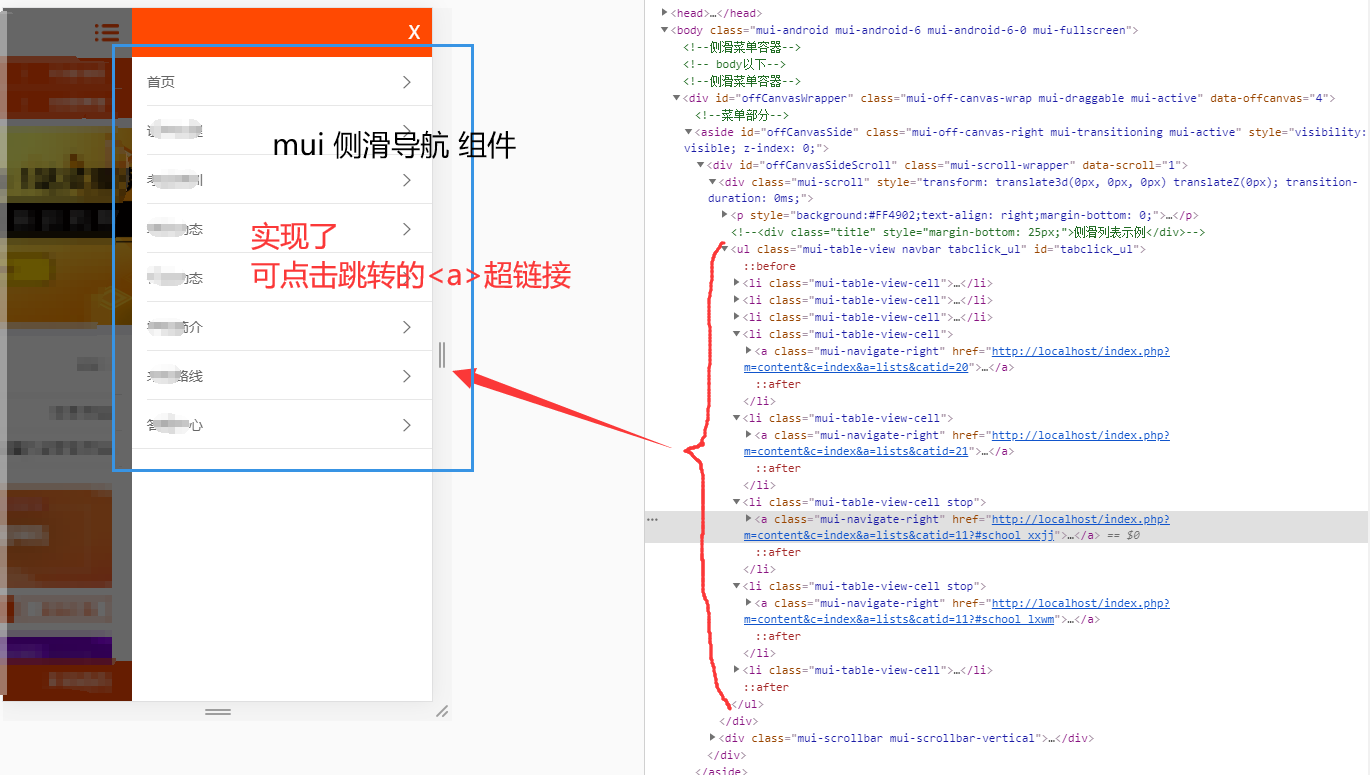Screen dimensions: 1370x775
Task: Click the orange hamburger menu icon
Action: pos(107,32)
